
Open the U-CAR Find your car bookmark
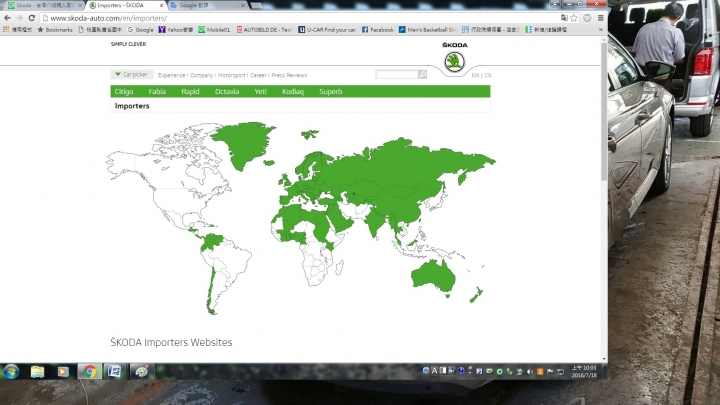pos(327,29)
